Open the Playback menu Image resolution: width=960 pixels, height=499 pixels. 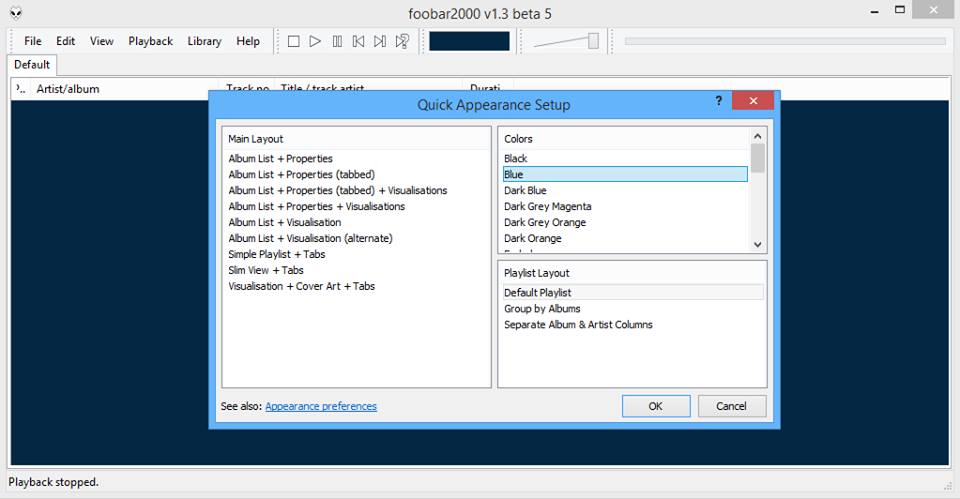pos(150,41)
